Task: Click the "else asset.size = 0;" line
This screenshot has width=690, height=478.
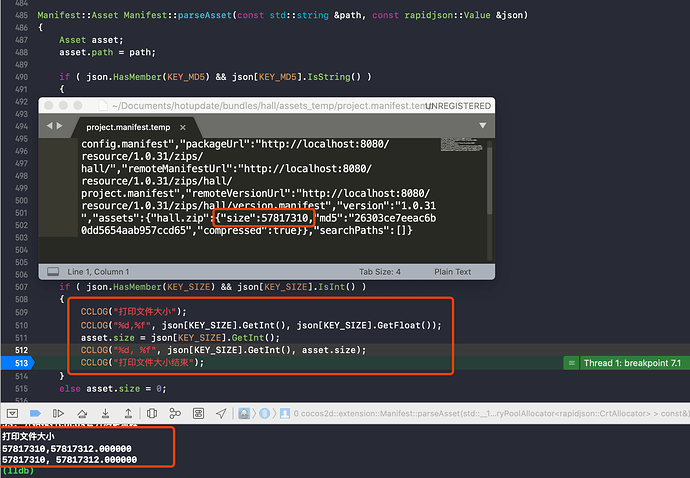Action: pos(113,389)
